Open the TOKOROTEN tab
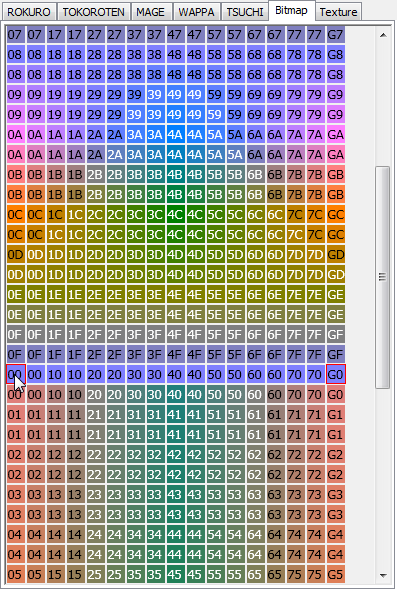 click(x=94, y=12)
